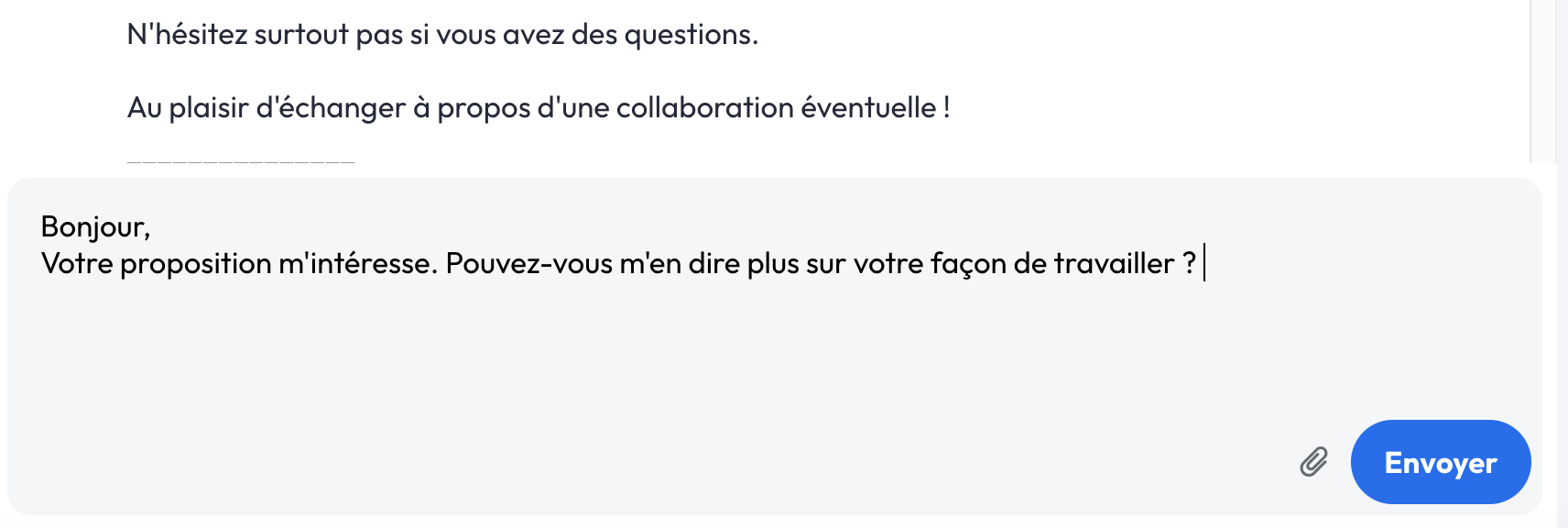Place cursor on the word Bonjour
The width and height of the screenshot is (1568, 528).
click(93, 227)
